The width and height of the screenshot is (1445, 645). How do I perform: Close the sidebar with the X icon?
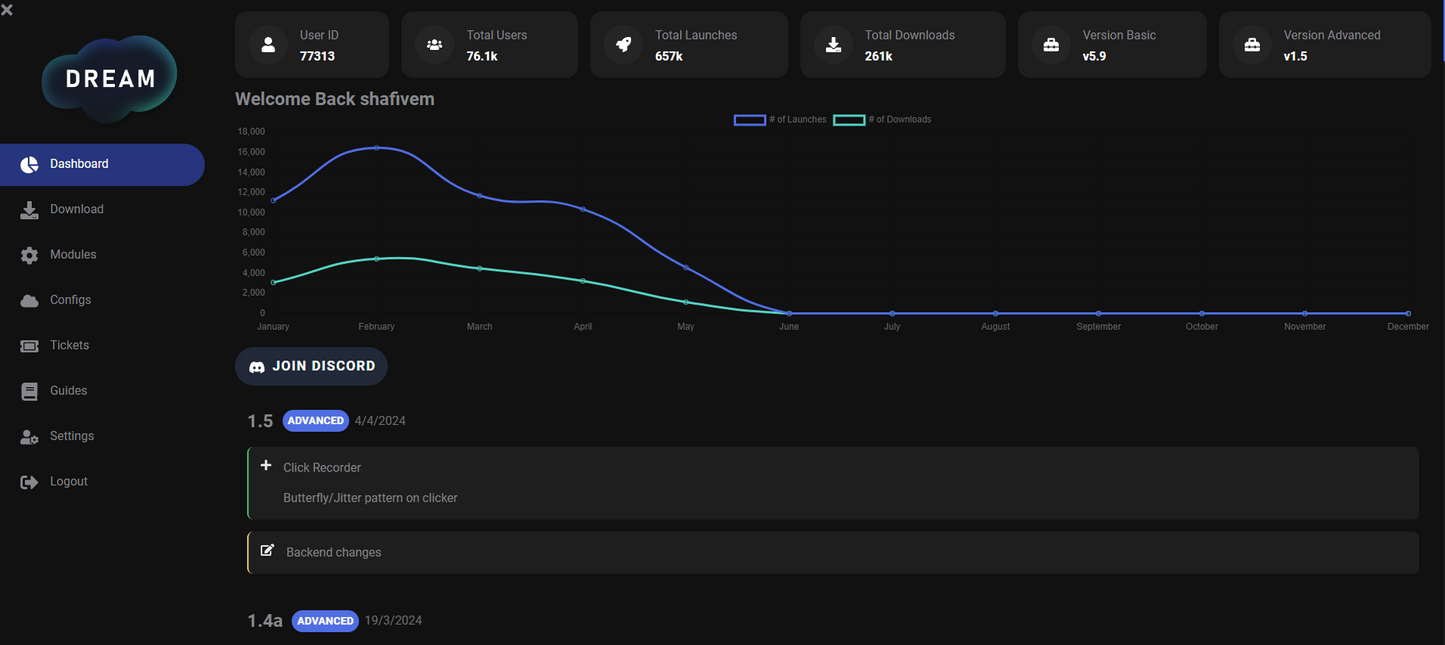(7, 10)
